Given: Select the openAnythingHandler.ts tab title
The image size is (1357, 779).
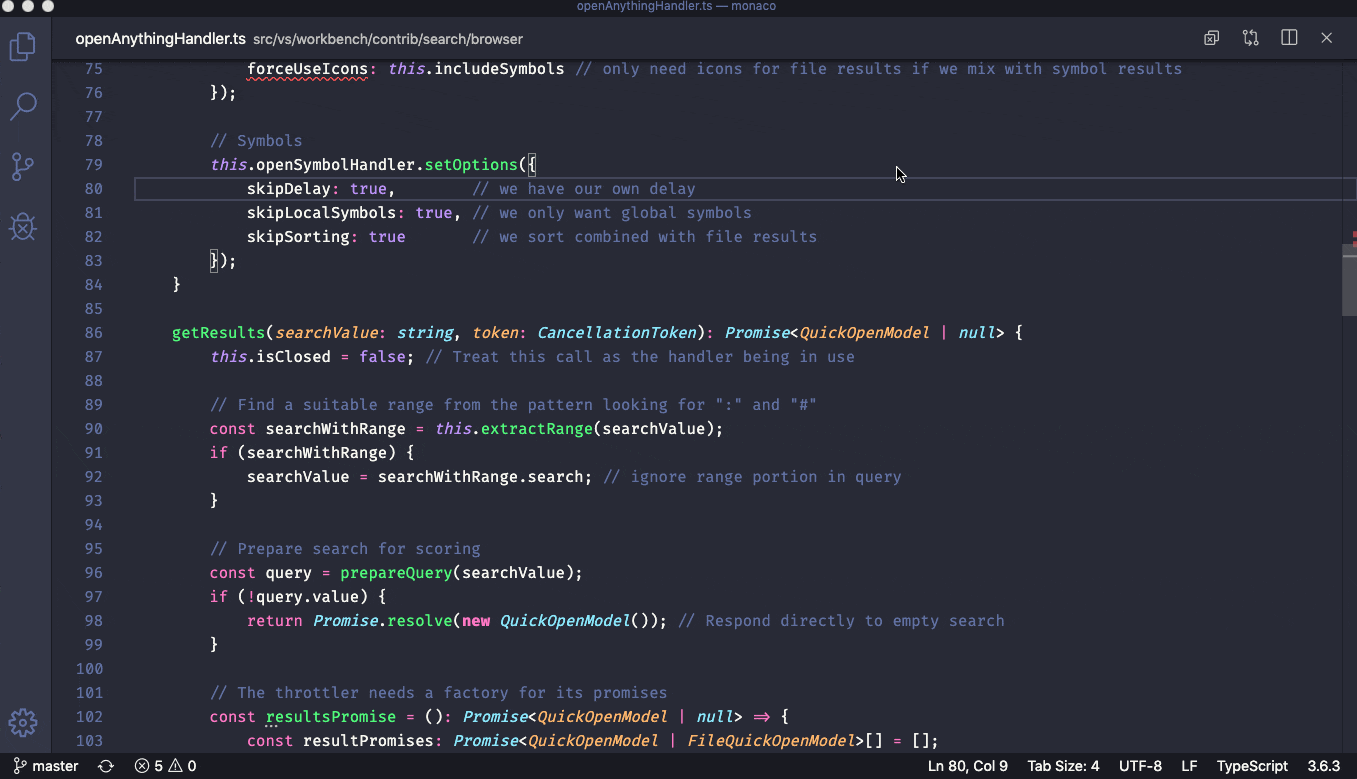Looking at the screenshot, I should pyautogui.click(x=160, y=39).
